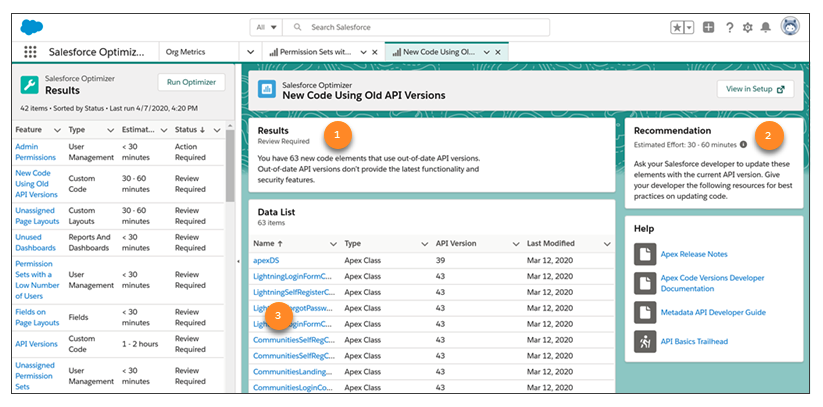Open Unassigned Permission Sets link

pyautogui.click(x=35, y=376)
